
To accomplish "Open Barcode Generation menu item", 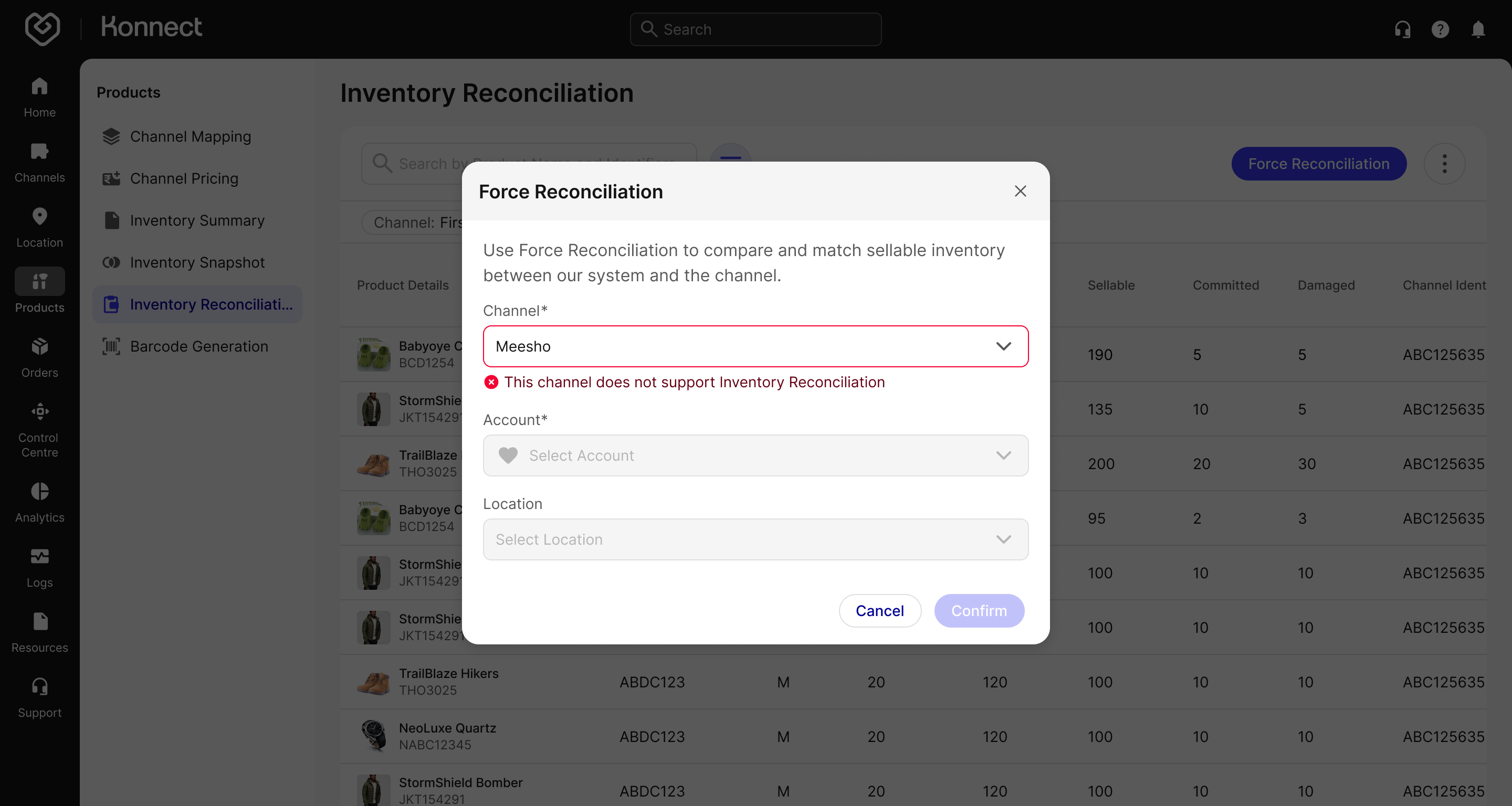I will pyautogui.click(x=197, y=346).
